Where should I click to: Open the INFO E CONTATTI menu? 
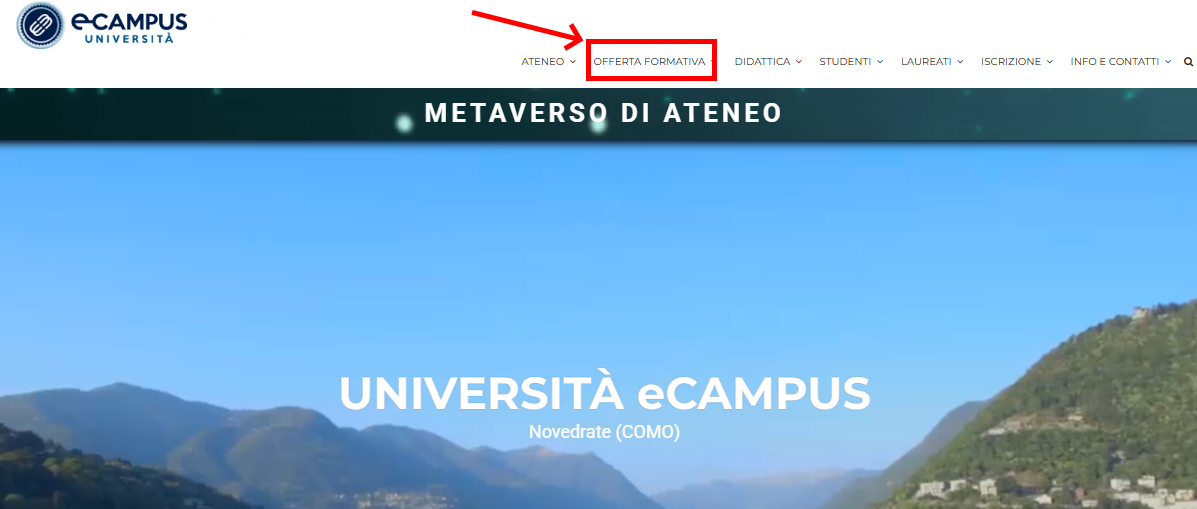pyautogui.click(x=1115, y=62)
